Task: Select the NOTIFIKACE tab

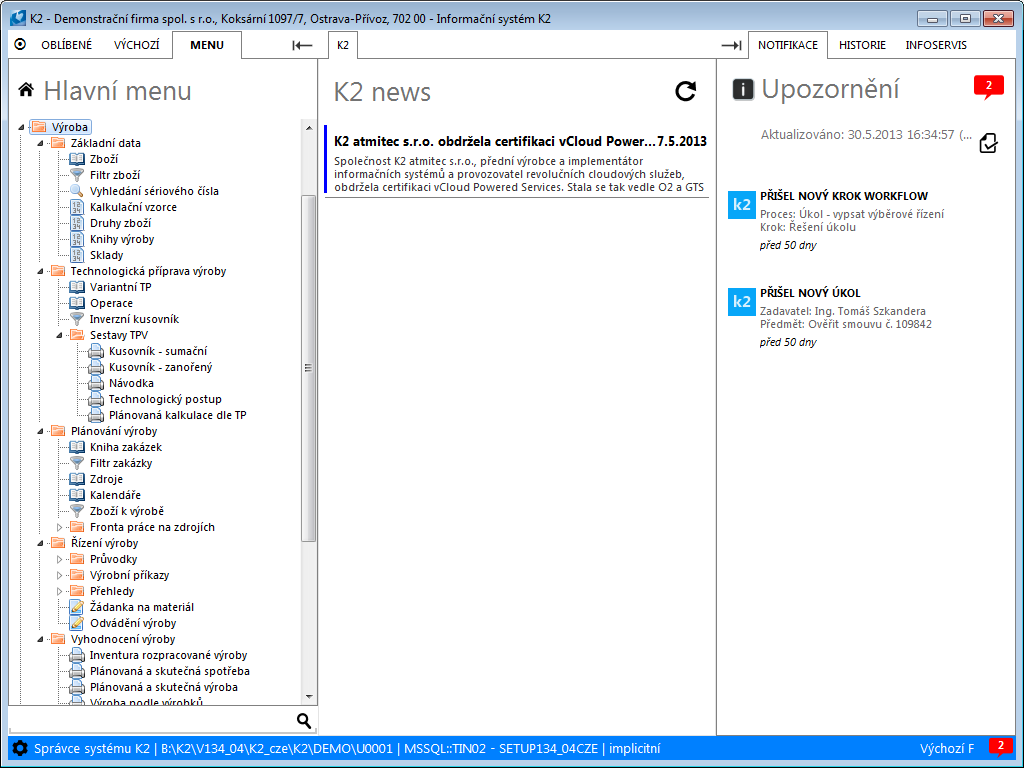Action: (x=788, y=45)
